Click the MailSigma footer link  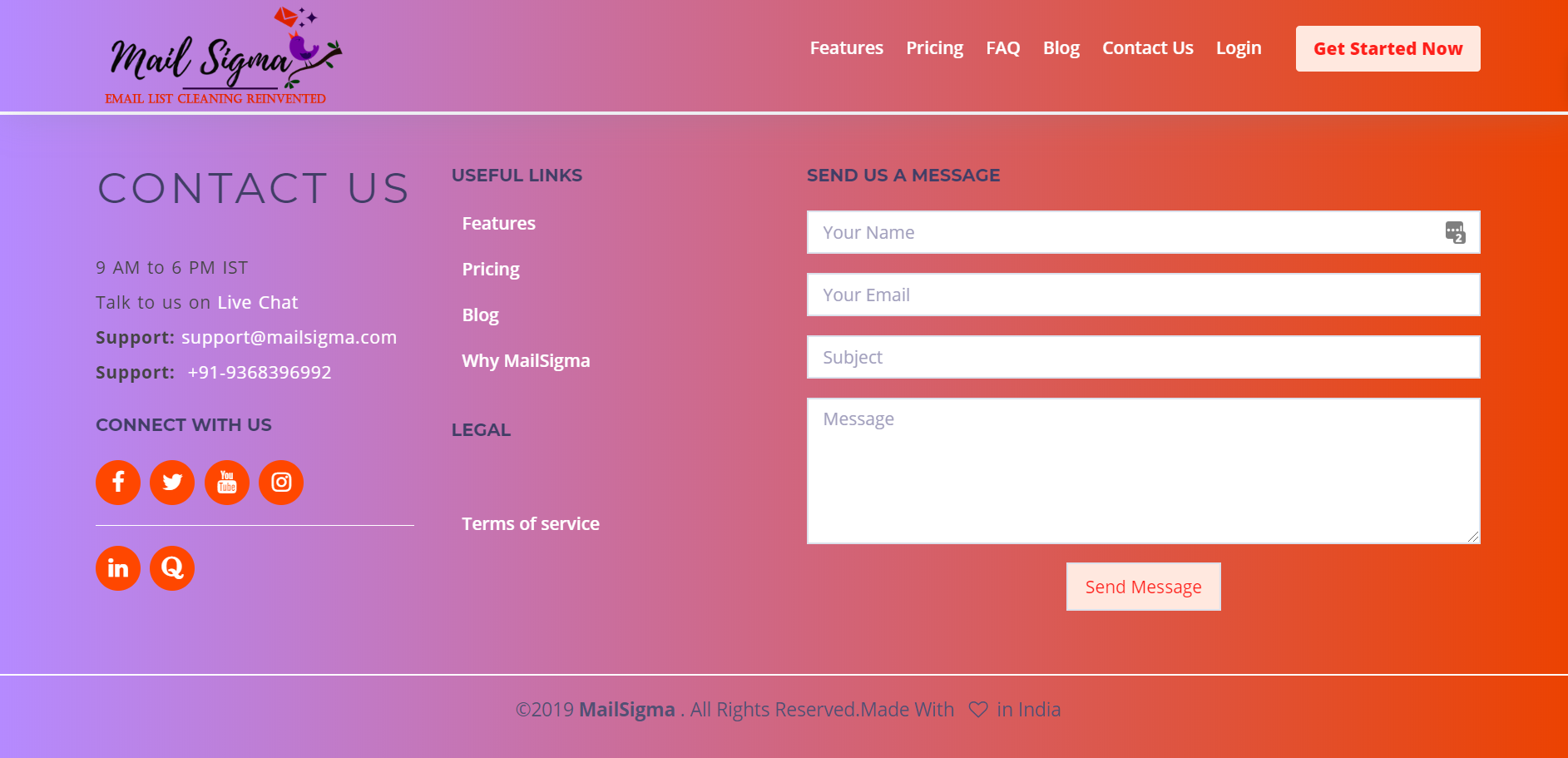pos(627,710)
